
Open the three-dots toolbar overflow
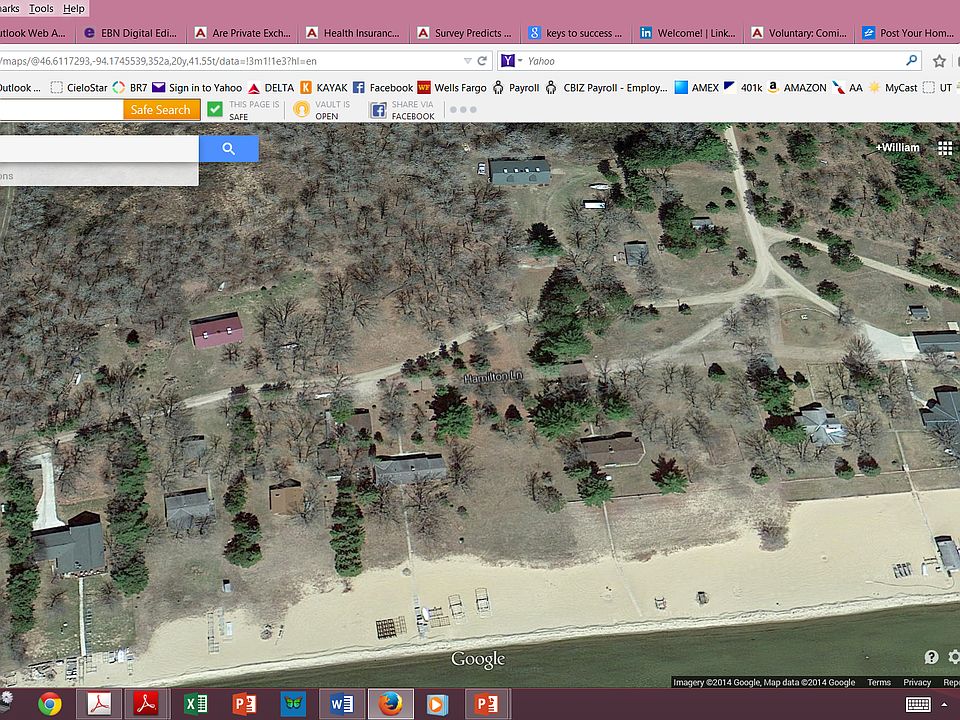tap(463, 110)
